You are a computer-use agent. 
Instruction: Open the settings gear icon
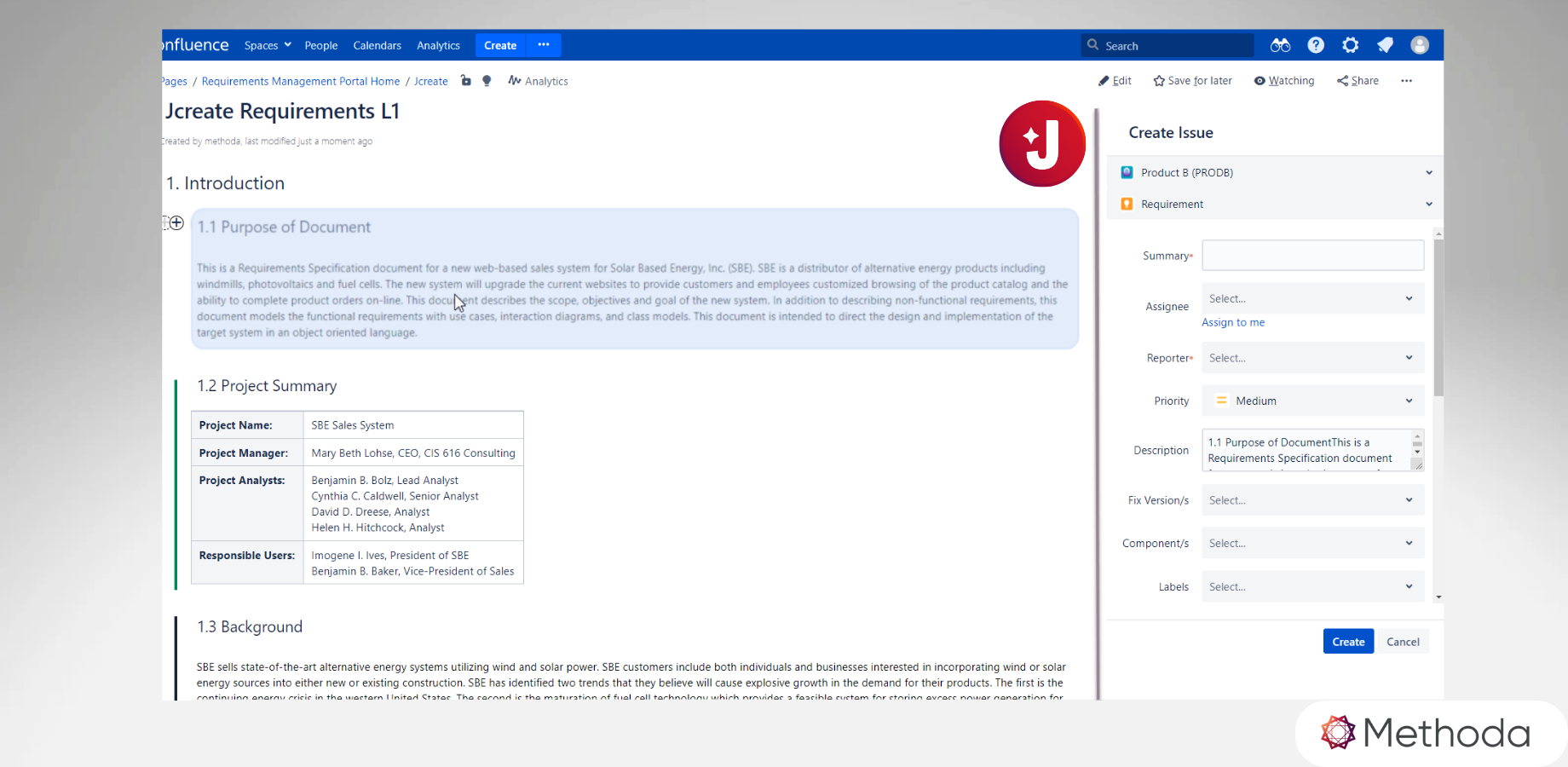pos(1351,45)
